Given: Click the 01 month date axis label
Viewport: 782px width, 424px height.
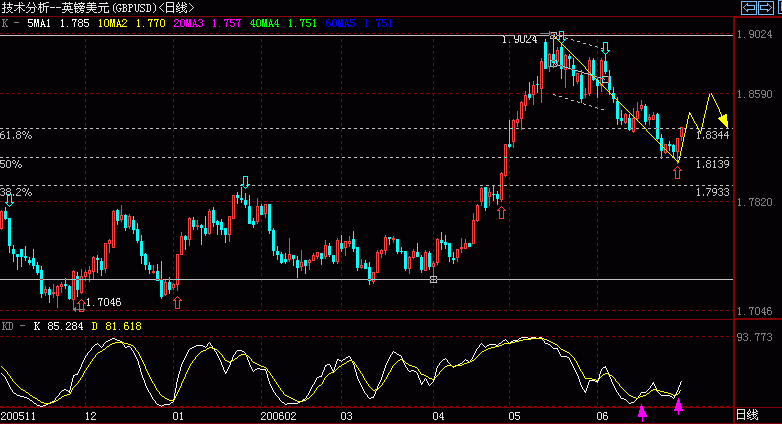Looking at the screenshot, I should coord(178,416).
